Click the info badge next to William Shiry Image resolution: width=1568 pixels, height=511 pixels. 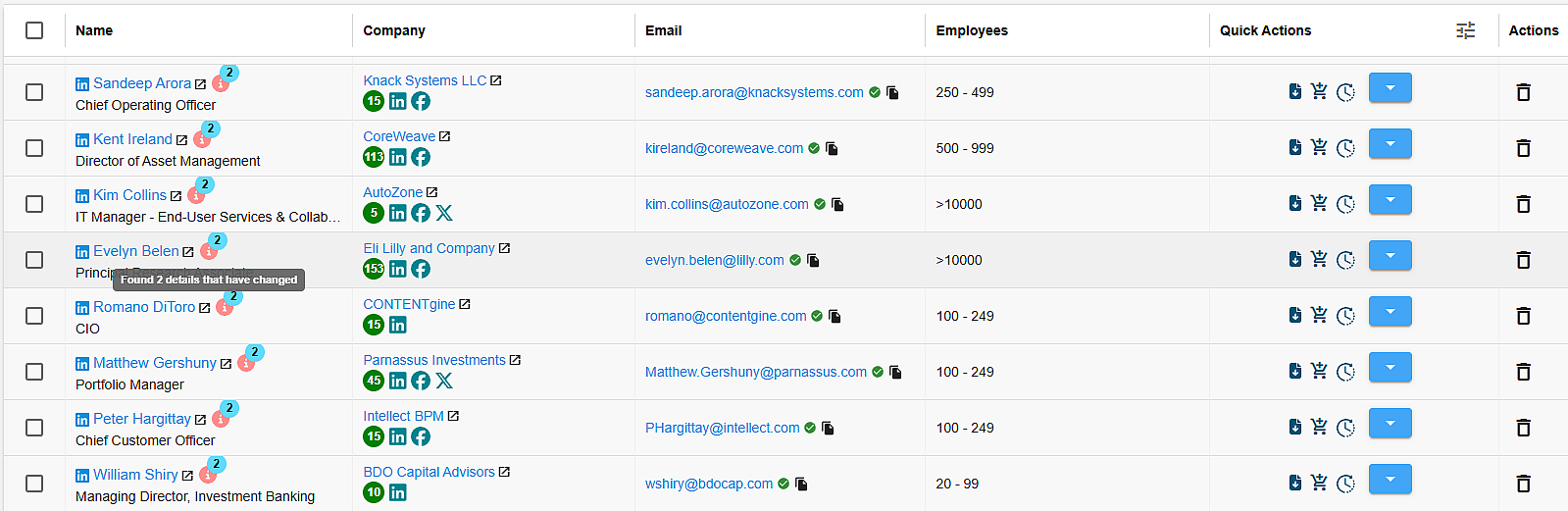pos(208,476)
